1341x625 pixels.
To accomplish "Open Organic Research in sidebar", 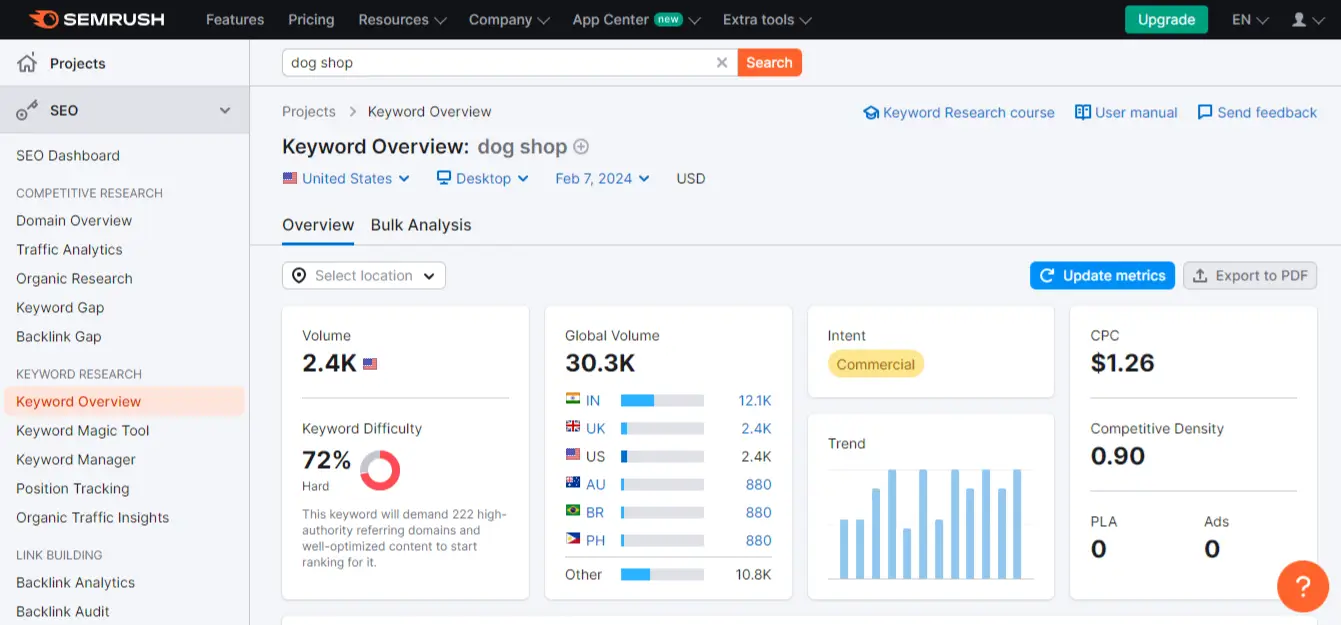I will [74, 278].
